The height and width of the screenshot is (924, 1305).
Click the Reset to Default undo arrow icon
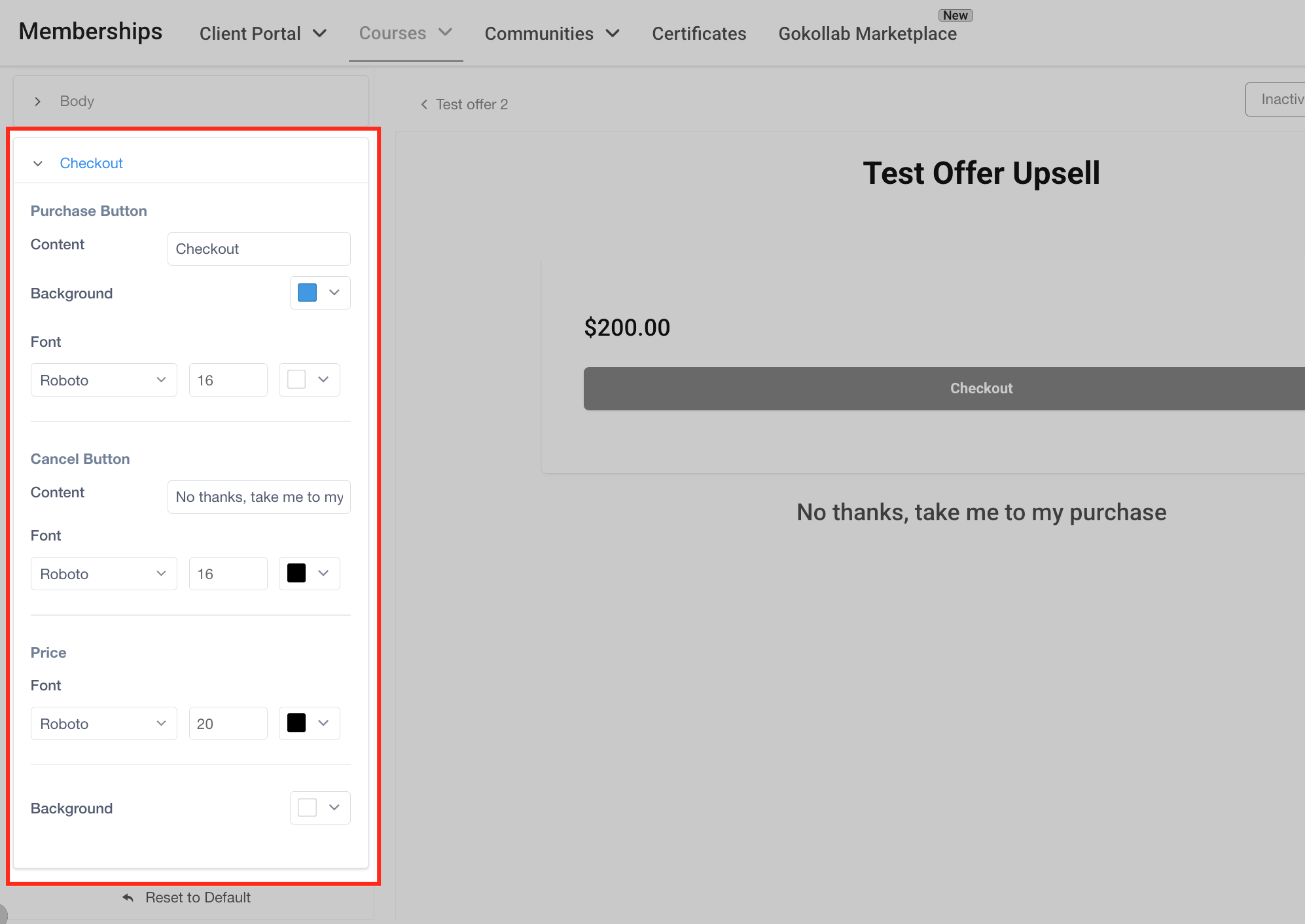pos(128,898)
